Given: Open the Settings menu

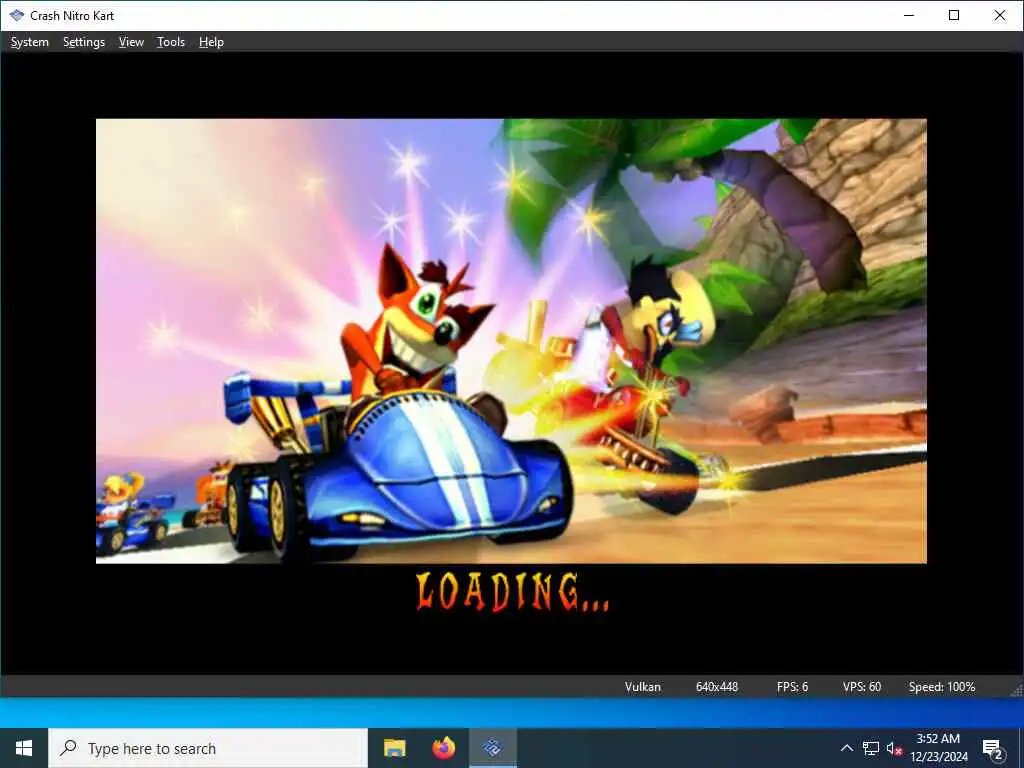Looking at the screenshot, I should point(84,42).
